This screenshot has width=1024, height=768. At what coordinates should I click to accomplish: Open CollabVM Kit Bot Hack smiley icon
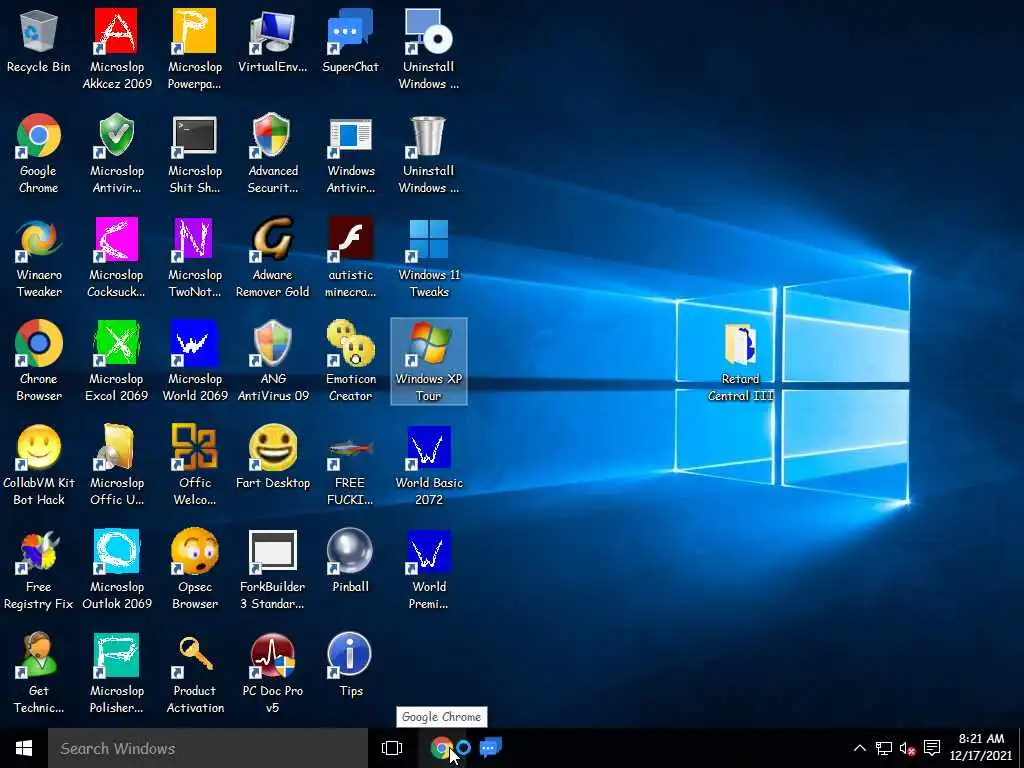[x=39, y=465]
